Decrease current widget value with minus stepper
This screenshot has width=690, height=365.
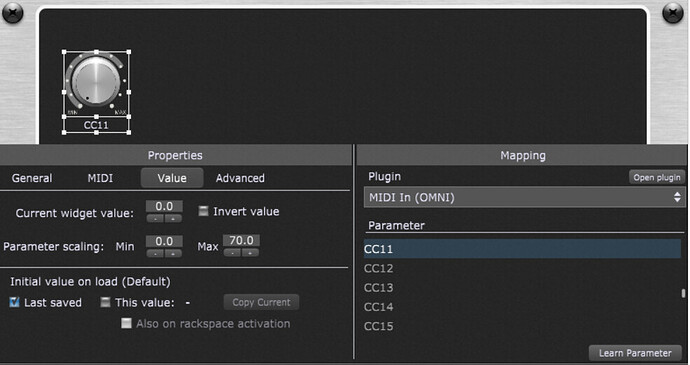155,218
